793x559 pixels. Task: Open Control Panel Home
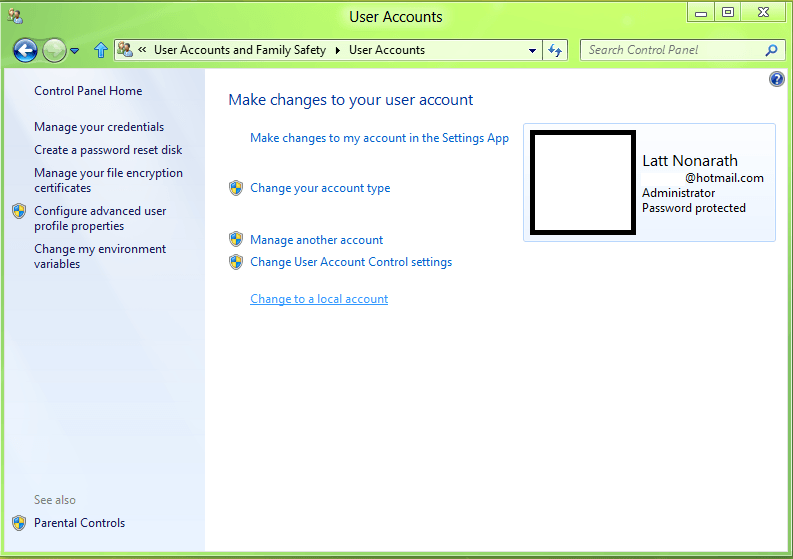coord(88,91)
